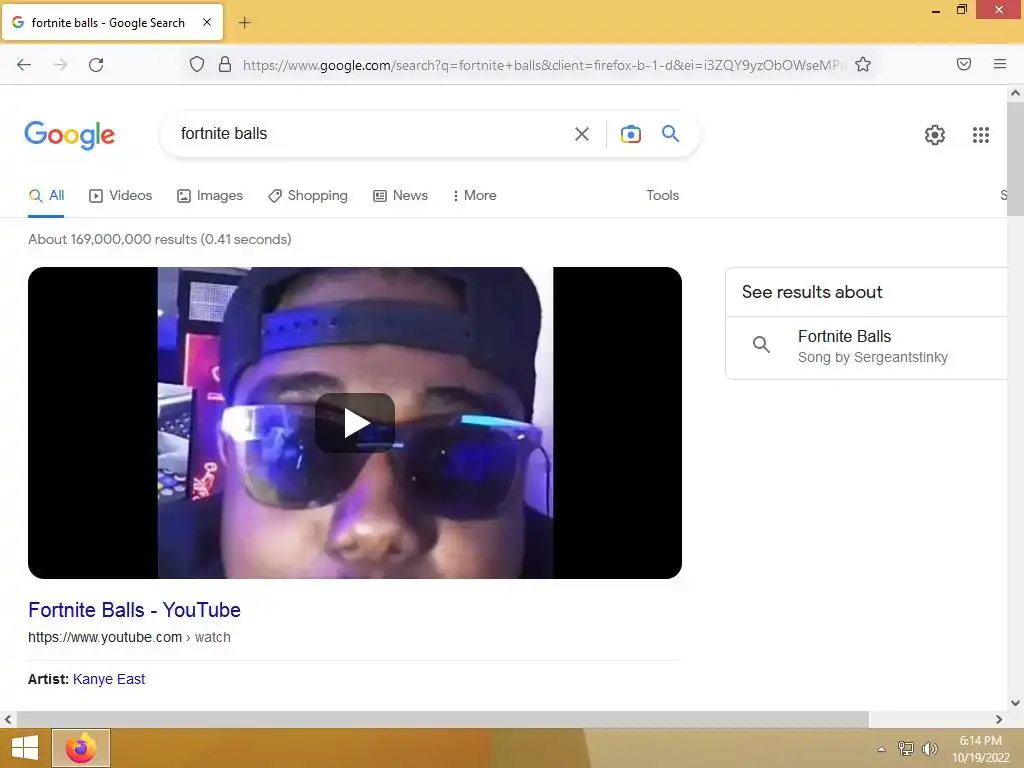
Task: Click the Fortnite Balls video thumbnail
Action: pyautogui.click(x=355, y=423)
